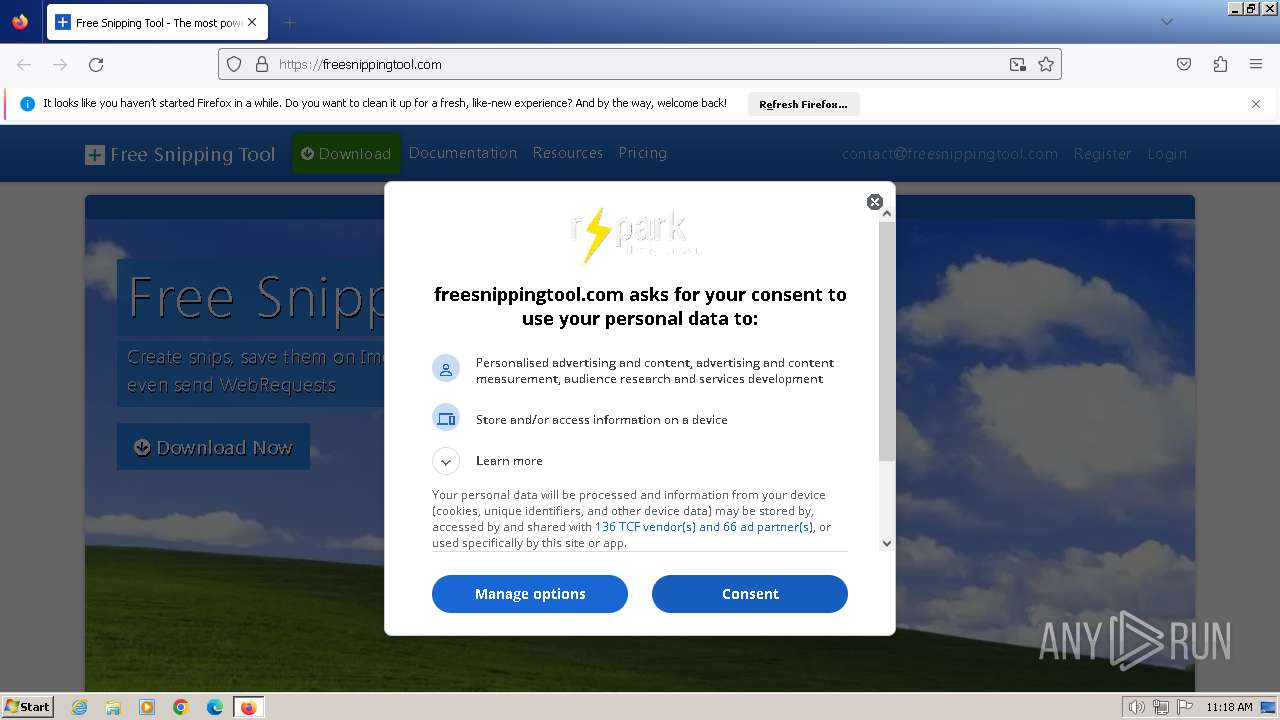
Task: Click the Register link
Action: [x=1103, y=154]
